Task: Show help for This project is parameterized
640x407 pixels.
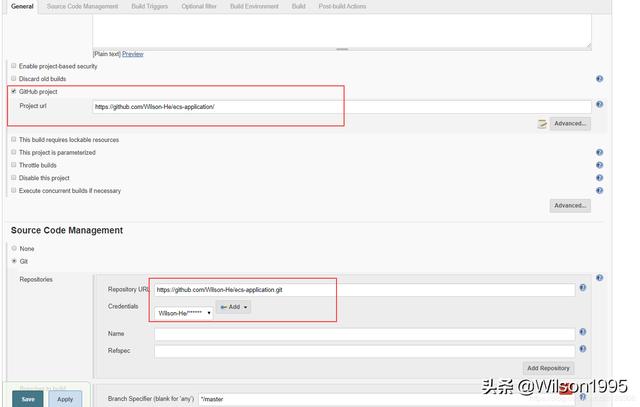Action: (599, 153)
